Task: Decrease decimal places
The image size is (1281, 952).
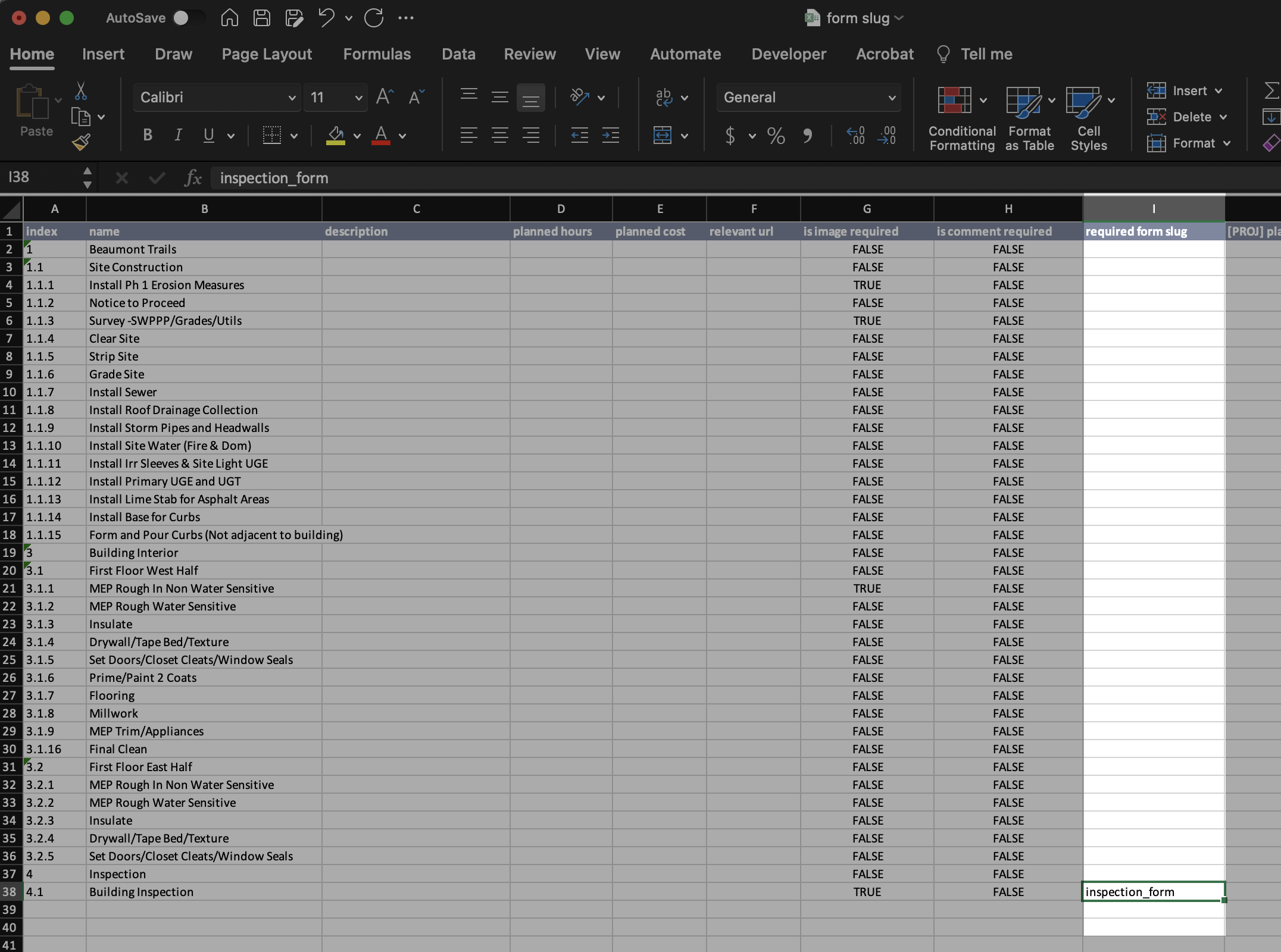Action: tap(887, 136)
